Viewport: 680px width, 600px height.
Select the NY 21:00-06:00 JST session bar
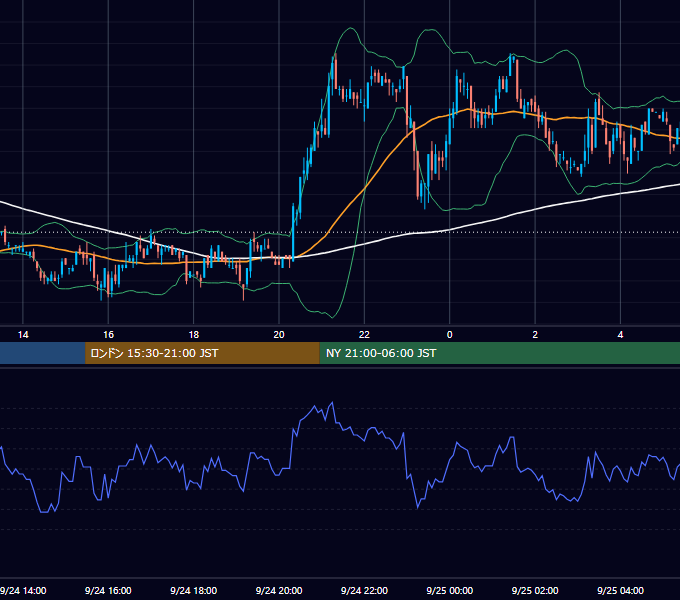coord(500,353)
